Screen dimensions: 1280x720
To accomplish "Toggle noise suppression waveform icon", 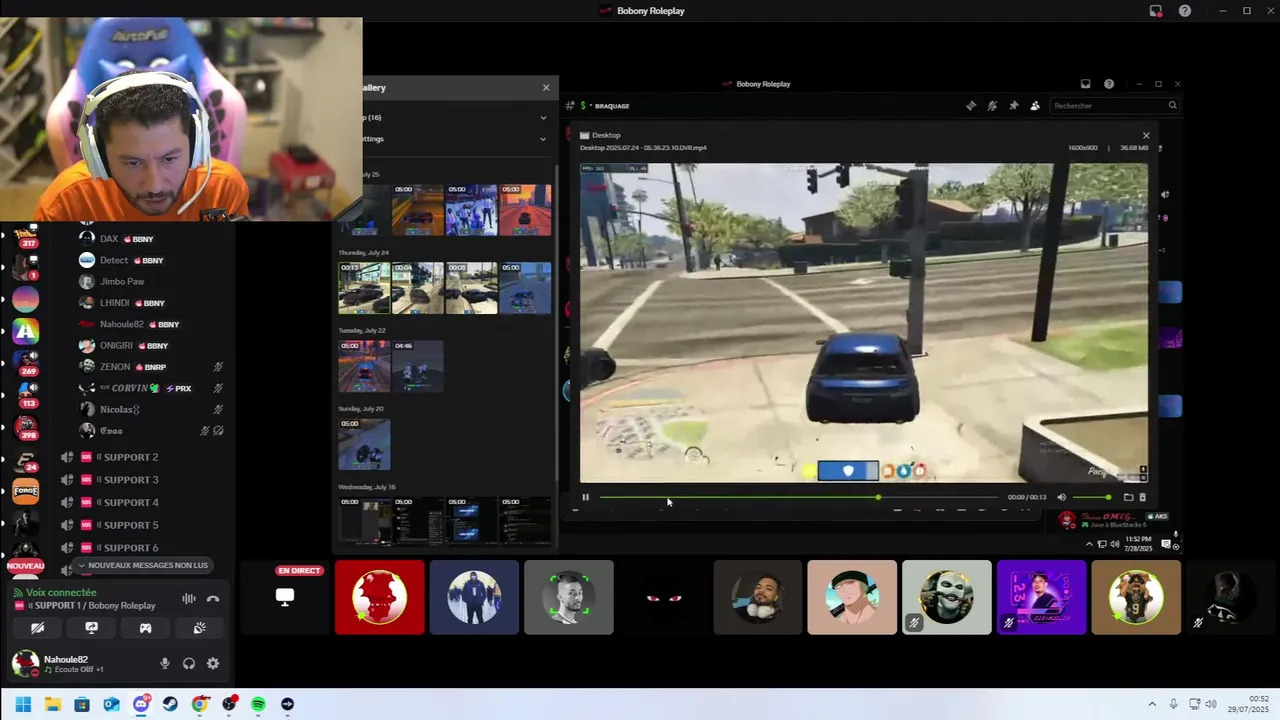I will click(189, 599).
